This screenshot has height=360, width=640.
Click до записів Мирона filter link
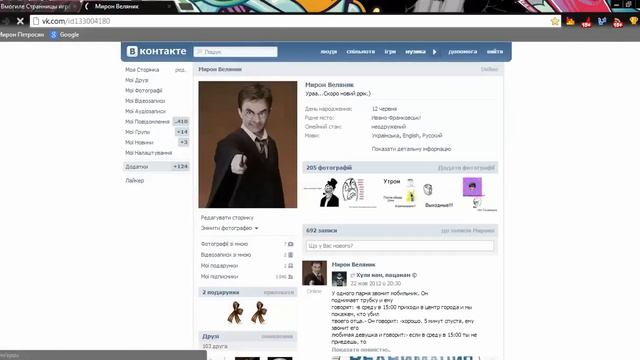pyautogui.click(x=467, y=231)
